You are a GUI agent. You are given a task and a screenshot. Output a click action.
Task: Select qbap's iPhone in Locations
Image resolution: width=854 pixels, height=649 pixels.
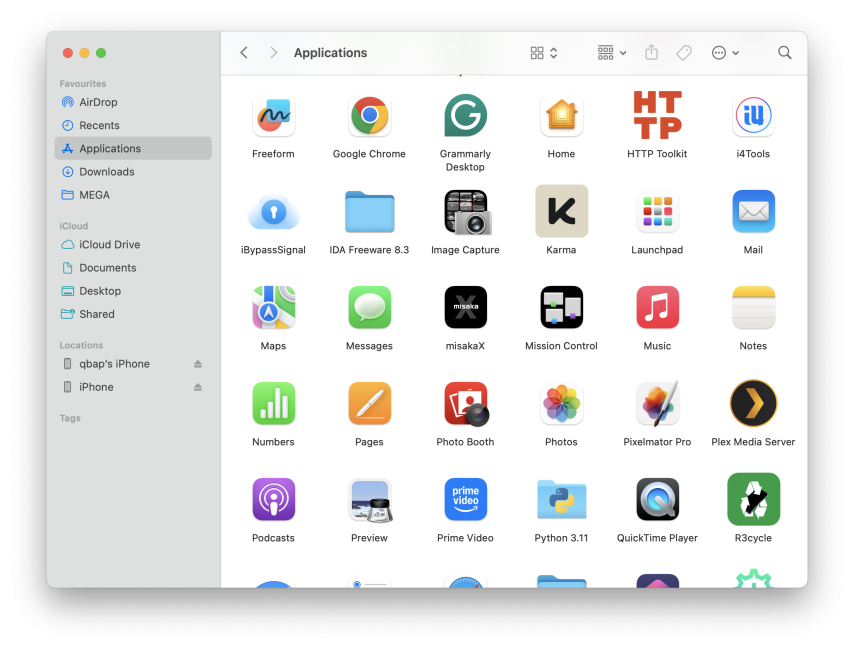point(133,364)
